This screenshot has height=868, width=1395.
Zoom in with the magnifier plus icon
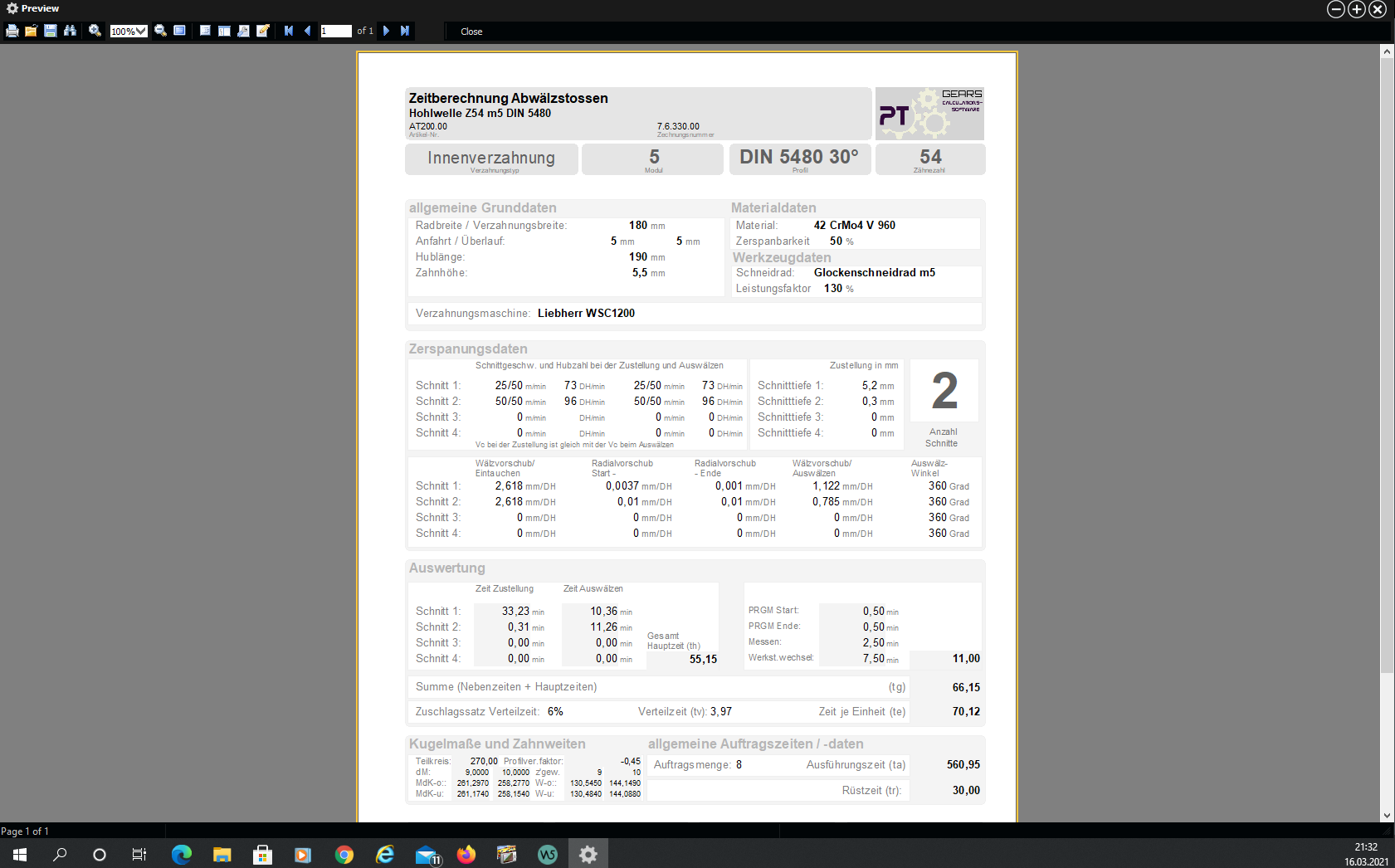click(x=95, y=31)
